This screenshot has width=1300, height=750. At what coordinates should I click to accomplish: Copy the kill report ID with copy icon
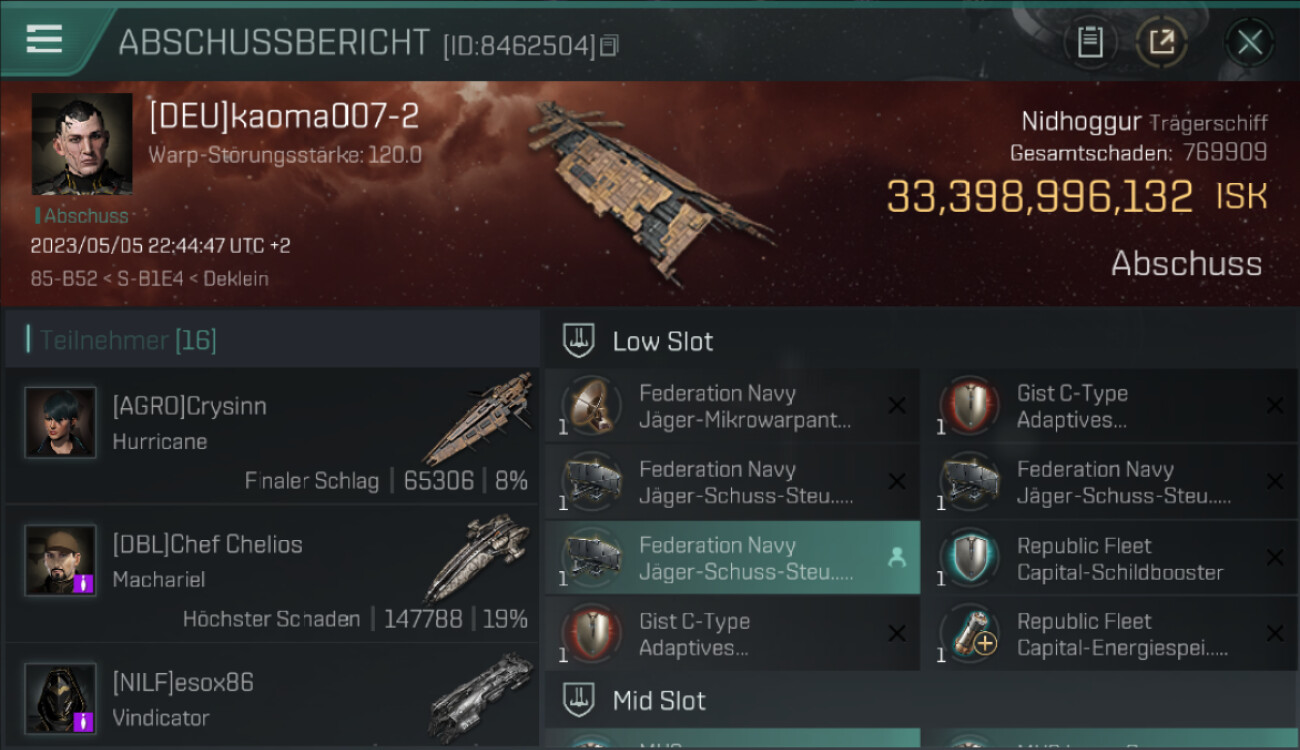point(610,45)
